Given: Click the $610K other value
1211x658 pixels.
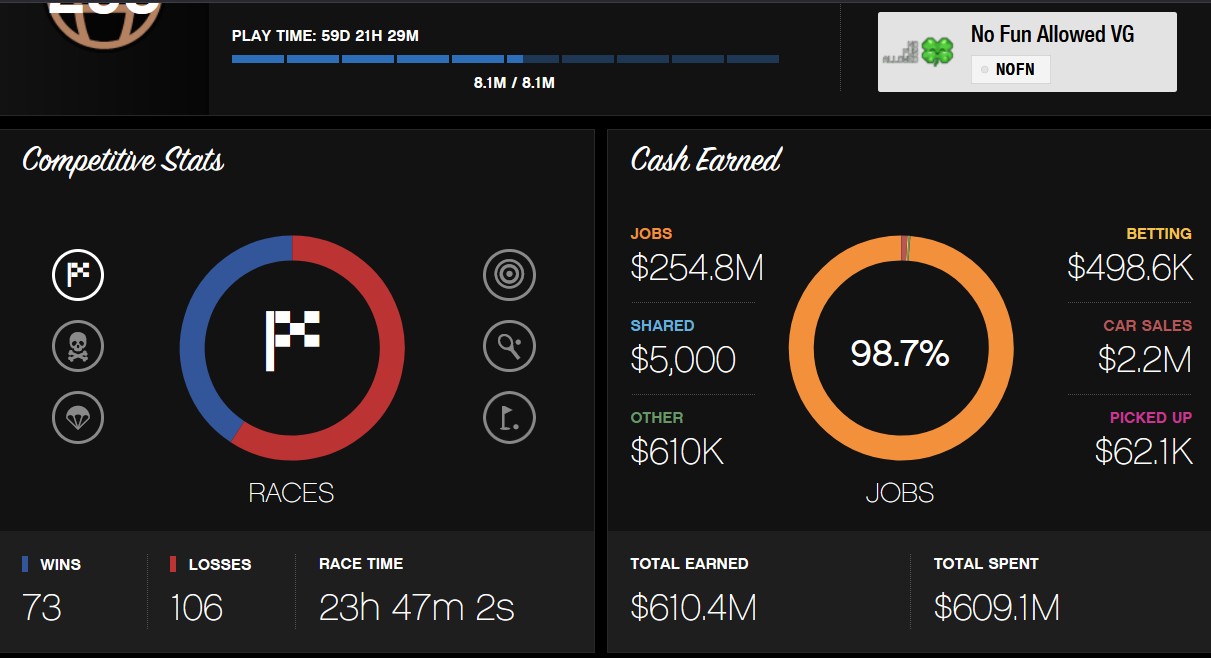Looking at the screenshot, I should pos(677,452).
